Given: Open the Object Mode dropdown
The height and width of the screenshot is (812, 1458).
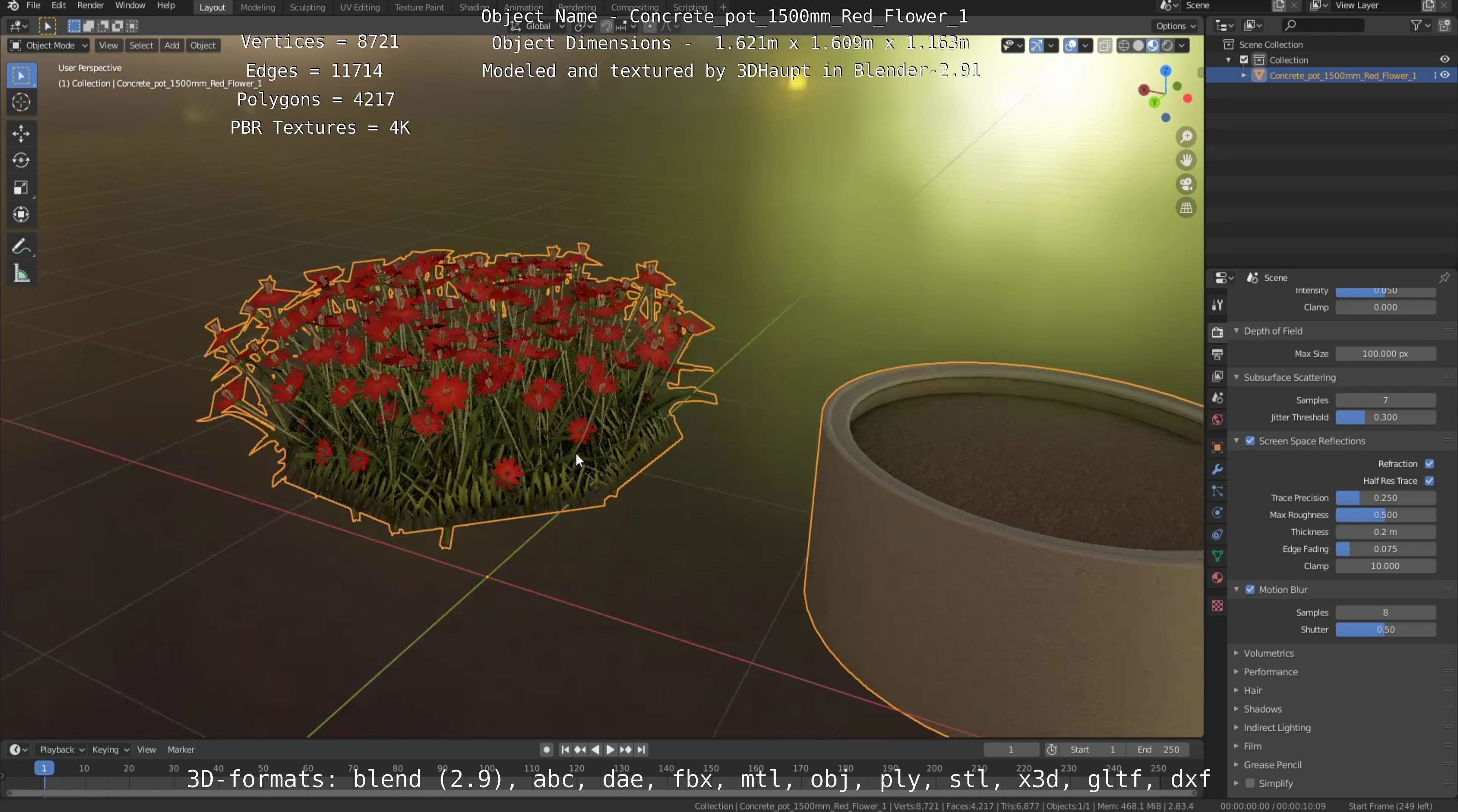Looking at the screenshot, I should [49, 45].
